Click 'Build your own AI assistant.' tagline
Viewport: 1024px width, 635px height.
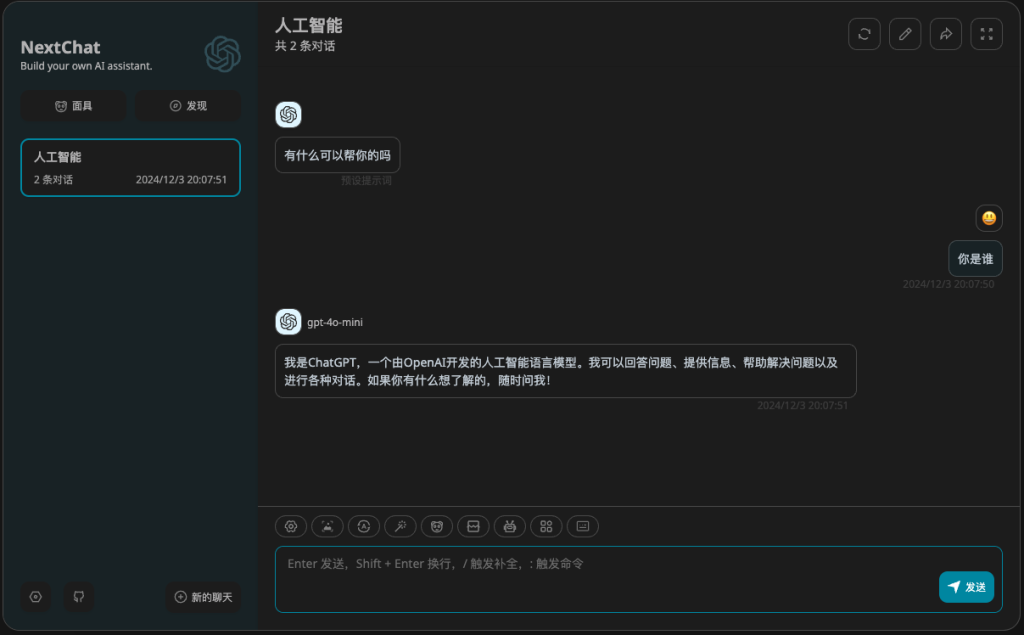tap(86, 66)
